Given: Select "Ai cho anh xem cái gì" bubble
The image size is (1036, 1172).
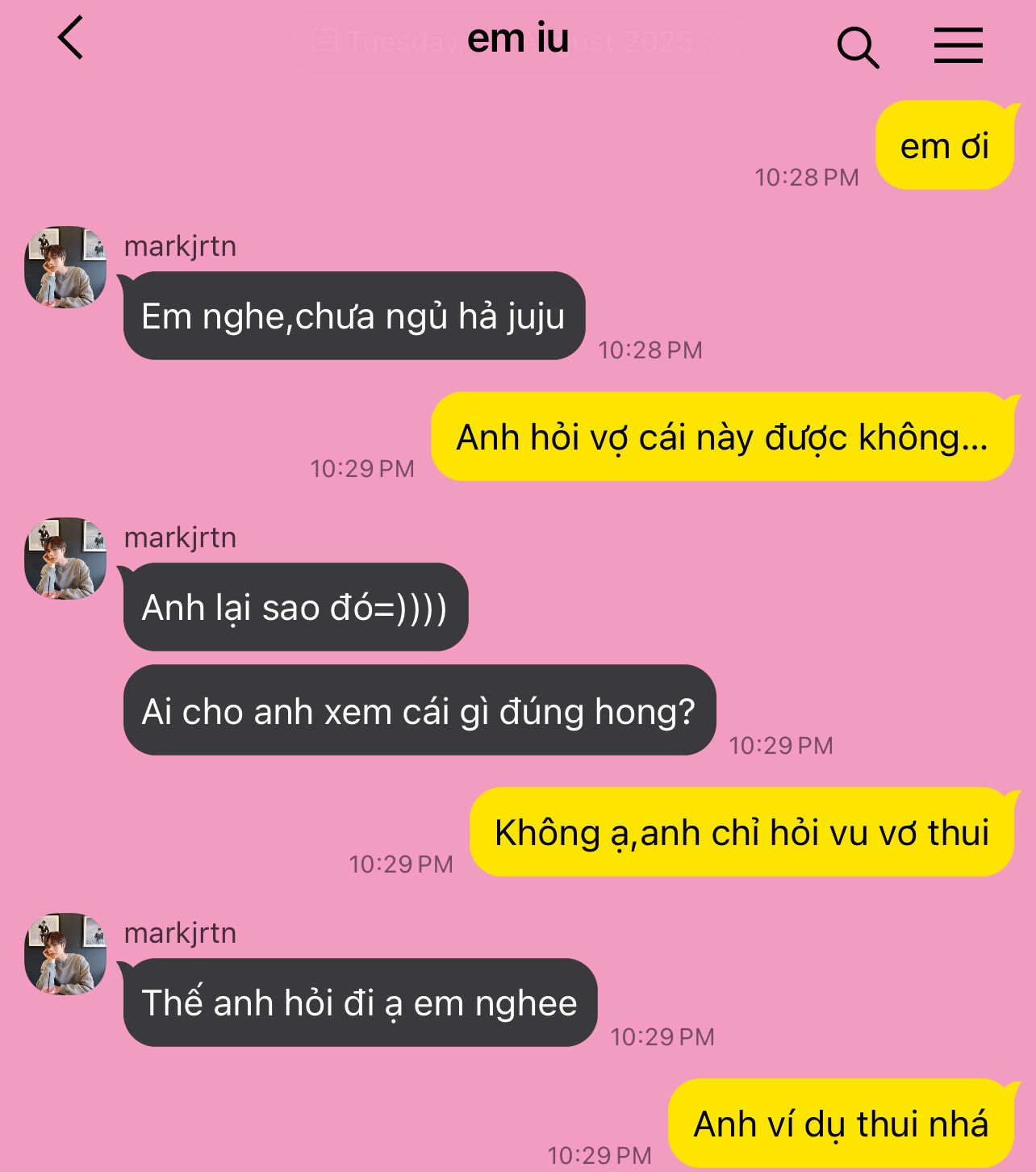Looking at the screenshot, I should click(419, 710).
